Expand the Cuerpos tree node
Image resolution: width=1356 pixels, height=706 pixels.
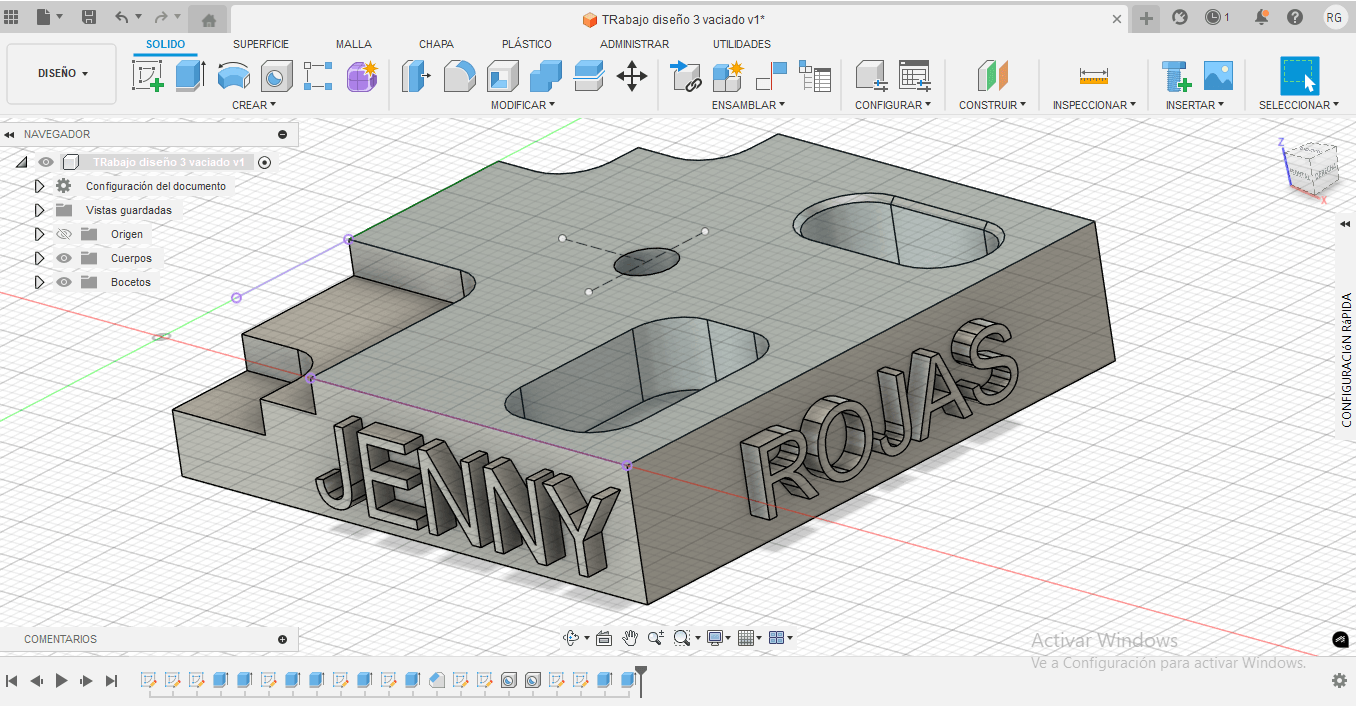(x=39, y=258)
